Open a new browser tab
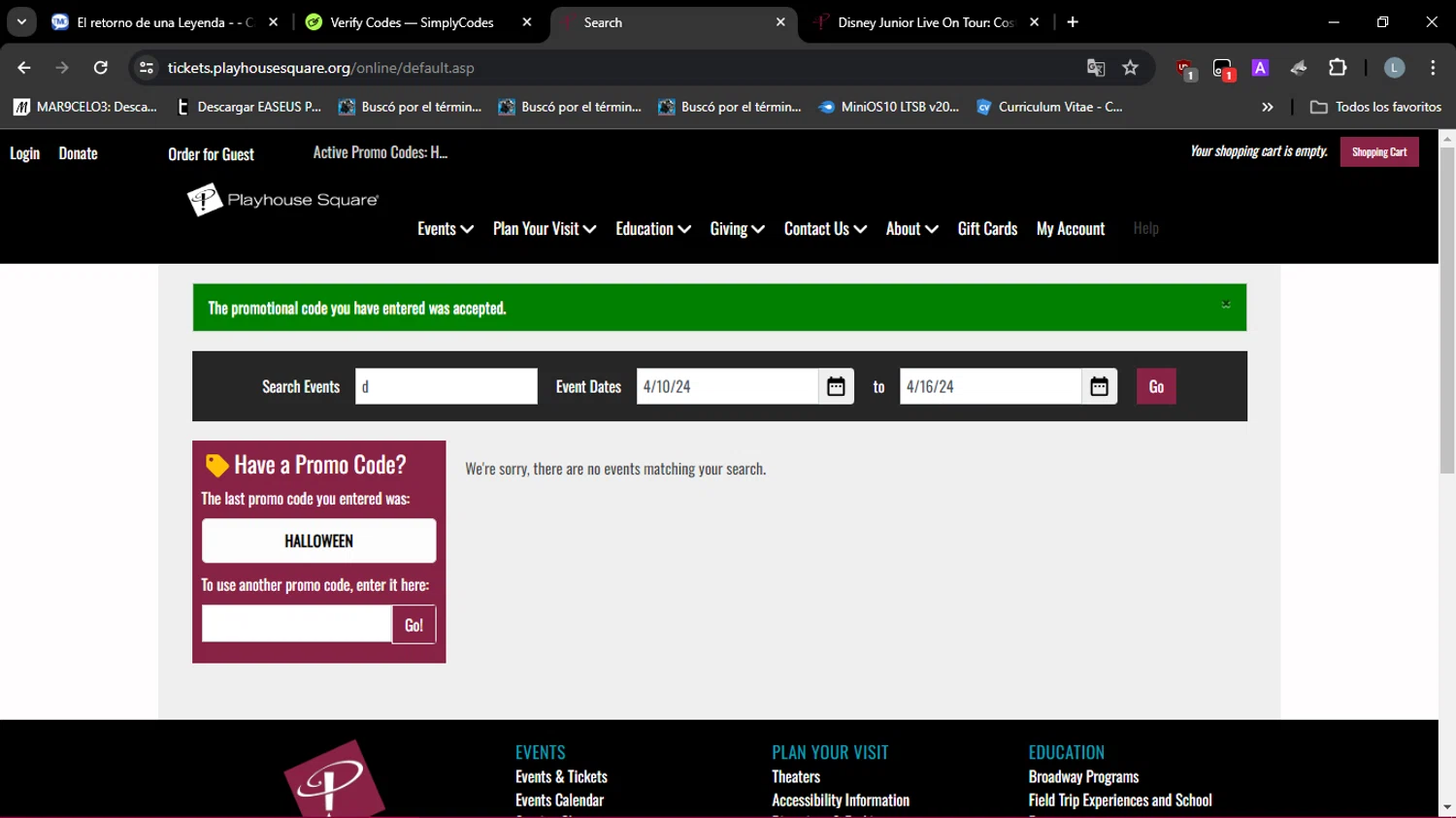This screenshot has width=1456, height=818. click(1073, 22)
